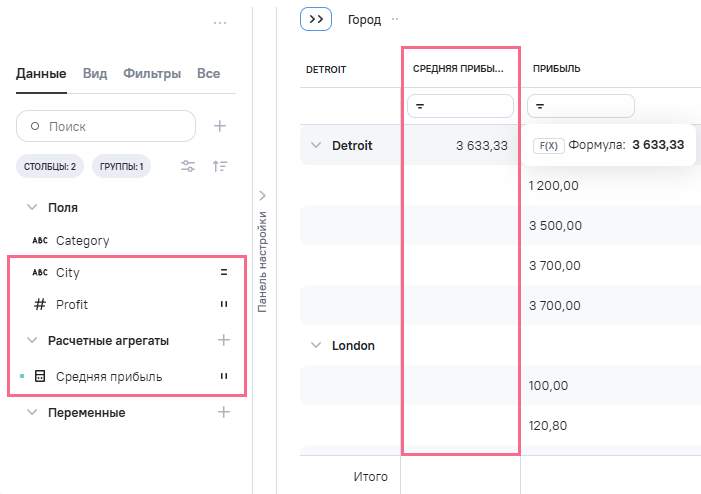Click the ГРУППЫ: 1 chip
Image resolution: width=701 pixels, height=494 pixels.
pyautogui.click(x=121, y=167)
